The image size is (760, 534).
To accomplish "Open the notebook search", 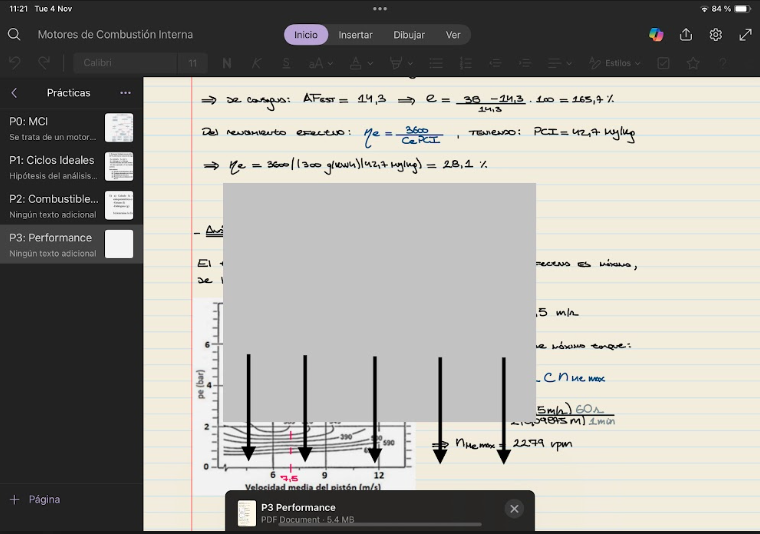I will tap(14, 34).
